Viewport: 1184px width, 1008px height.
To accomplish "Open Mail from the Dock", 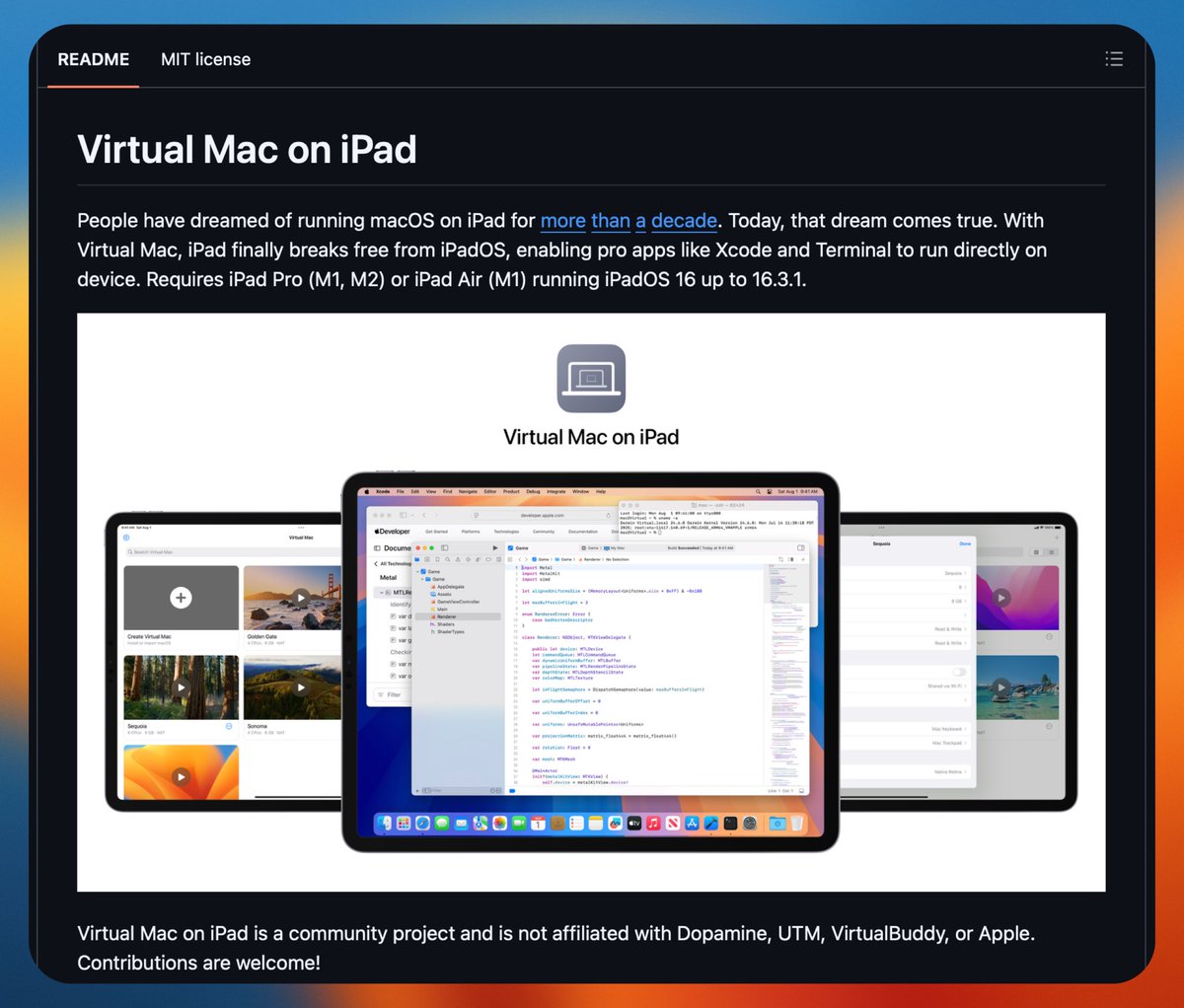I will [461, 823].
